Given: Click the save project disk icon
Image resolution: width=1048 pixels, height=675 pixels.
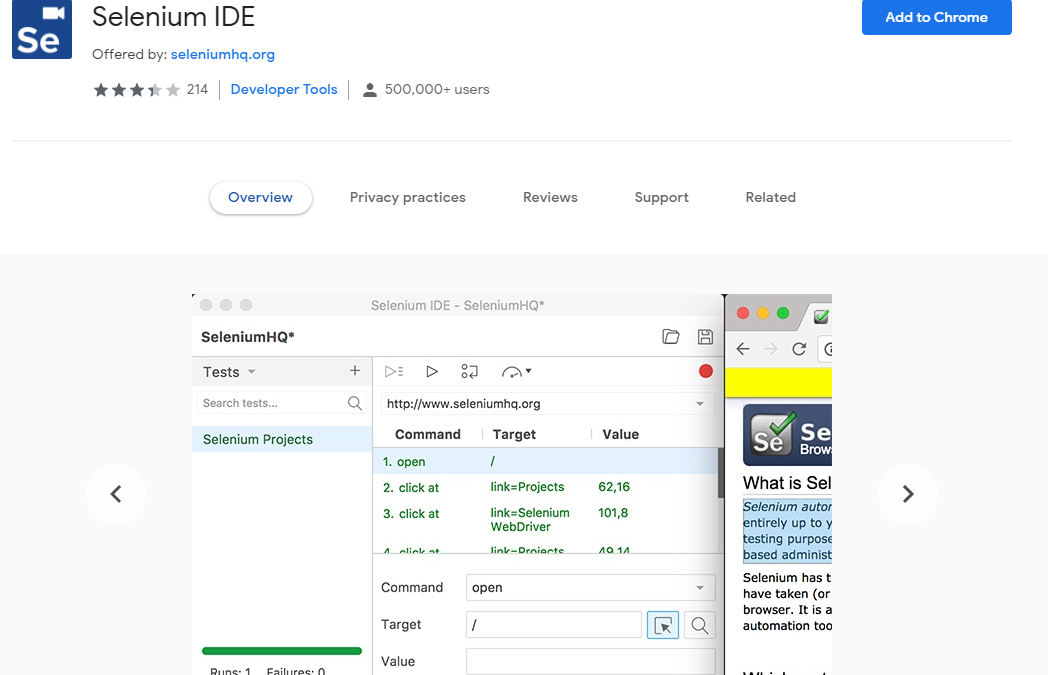Looking at the screenshot, I should point(705,337).
